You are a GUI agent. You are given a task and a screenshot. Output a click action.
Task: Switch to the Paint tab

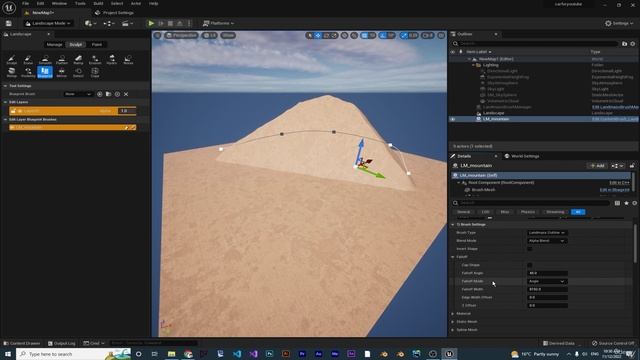coord(97,44)
